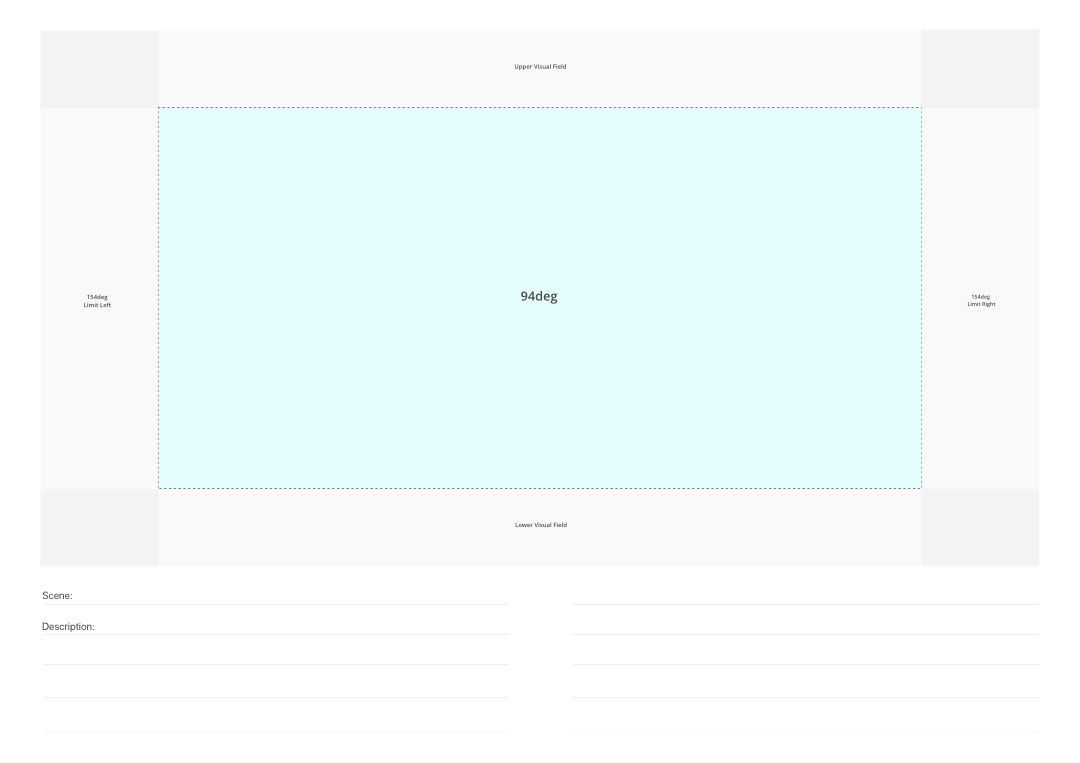The height and width of the screenshot is (763, 1080).
Task: Select the Upper Visual Field label
Action: 540,67
